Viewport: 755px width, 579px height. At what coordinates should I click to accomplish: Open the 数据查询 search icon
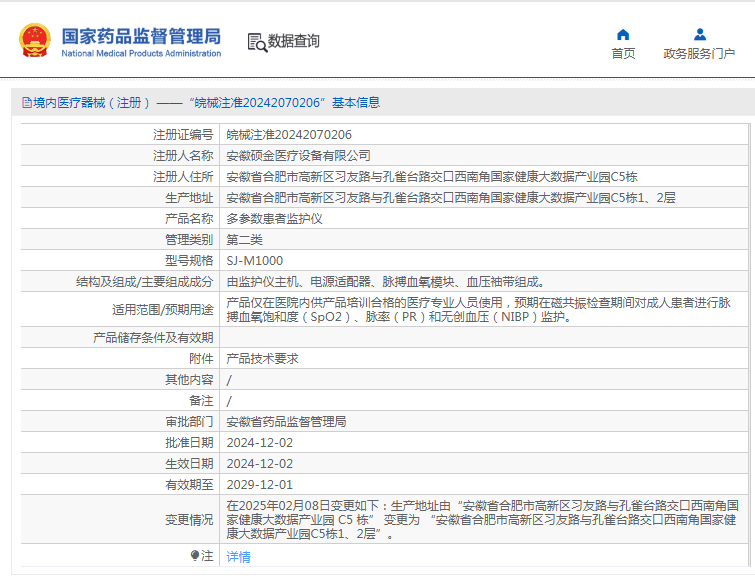[257, 42]
